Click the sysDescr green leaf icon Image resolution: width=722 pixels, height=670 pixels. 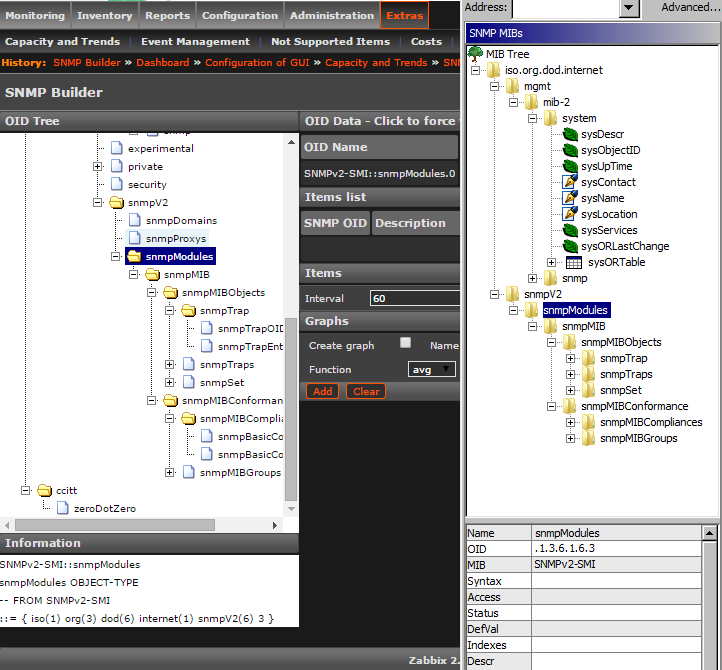[570, 134]
